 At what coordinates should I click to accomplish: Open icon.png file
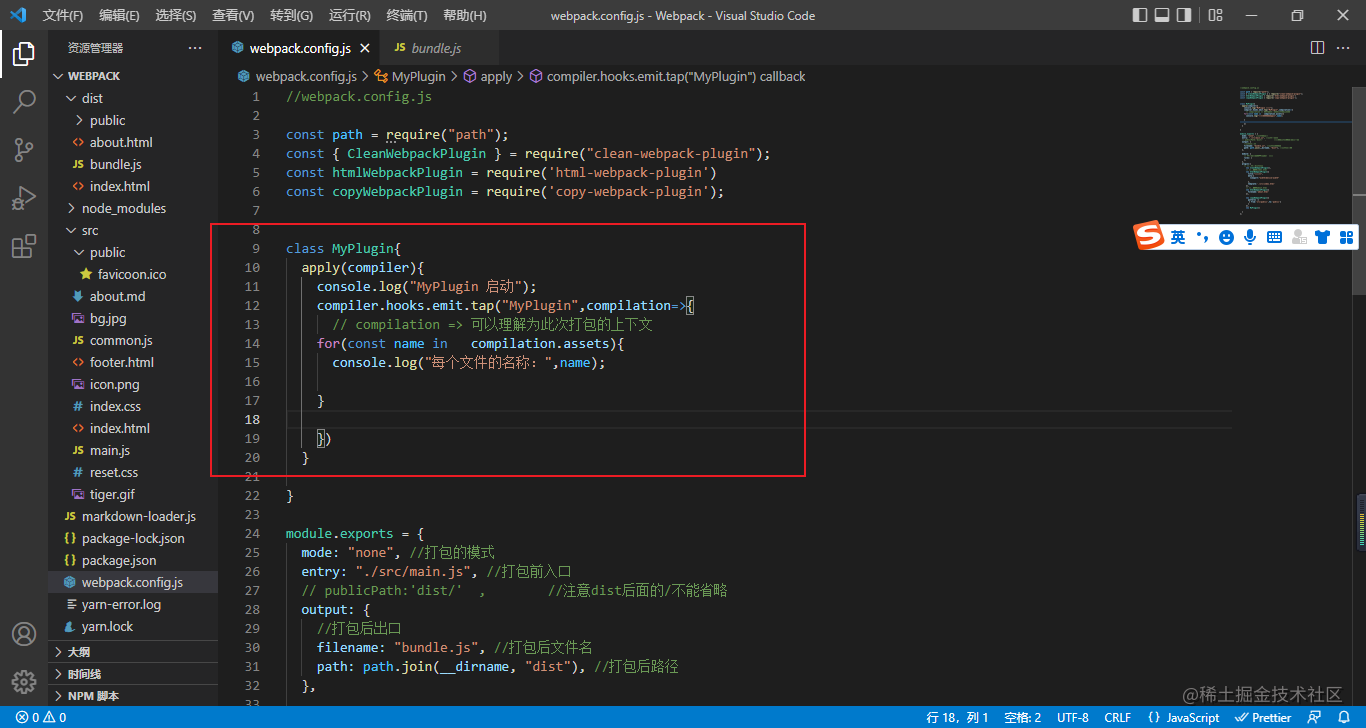tap(133, 384)
